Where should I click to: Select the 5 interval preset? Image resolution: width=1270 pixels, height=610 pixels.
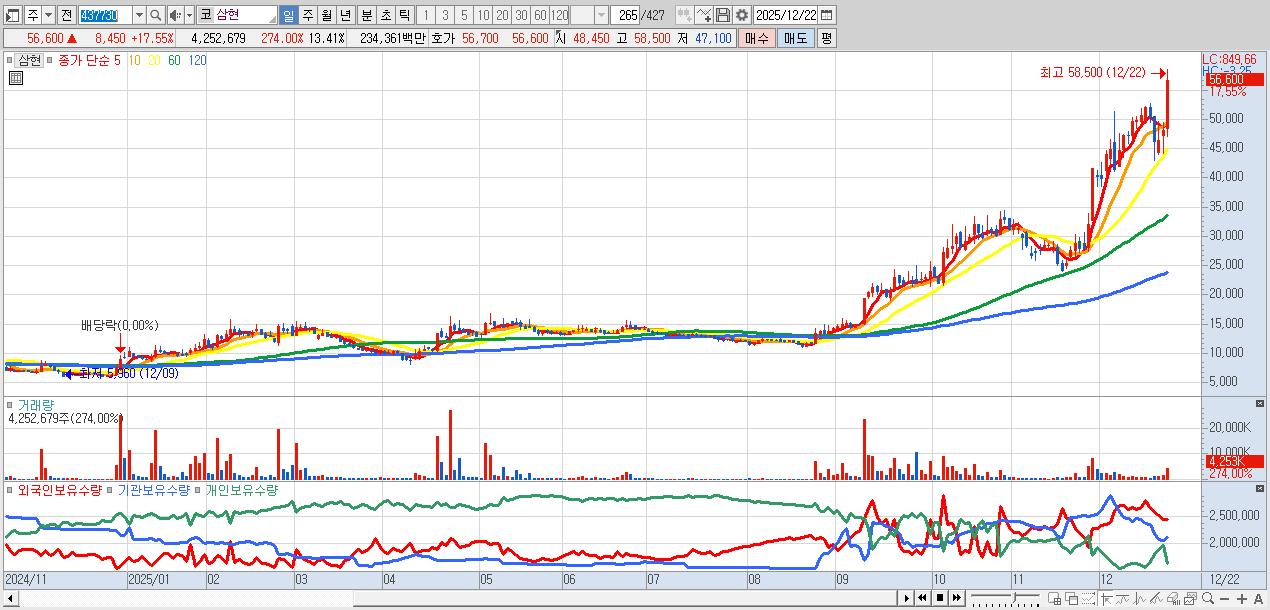point(464,15)
